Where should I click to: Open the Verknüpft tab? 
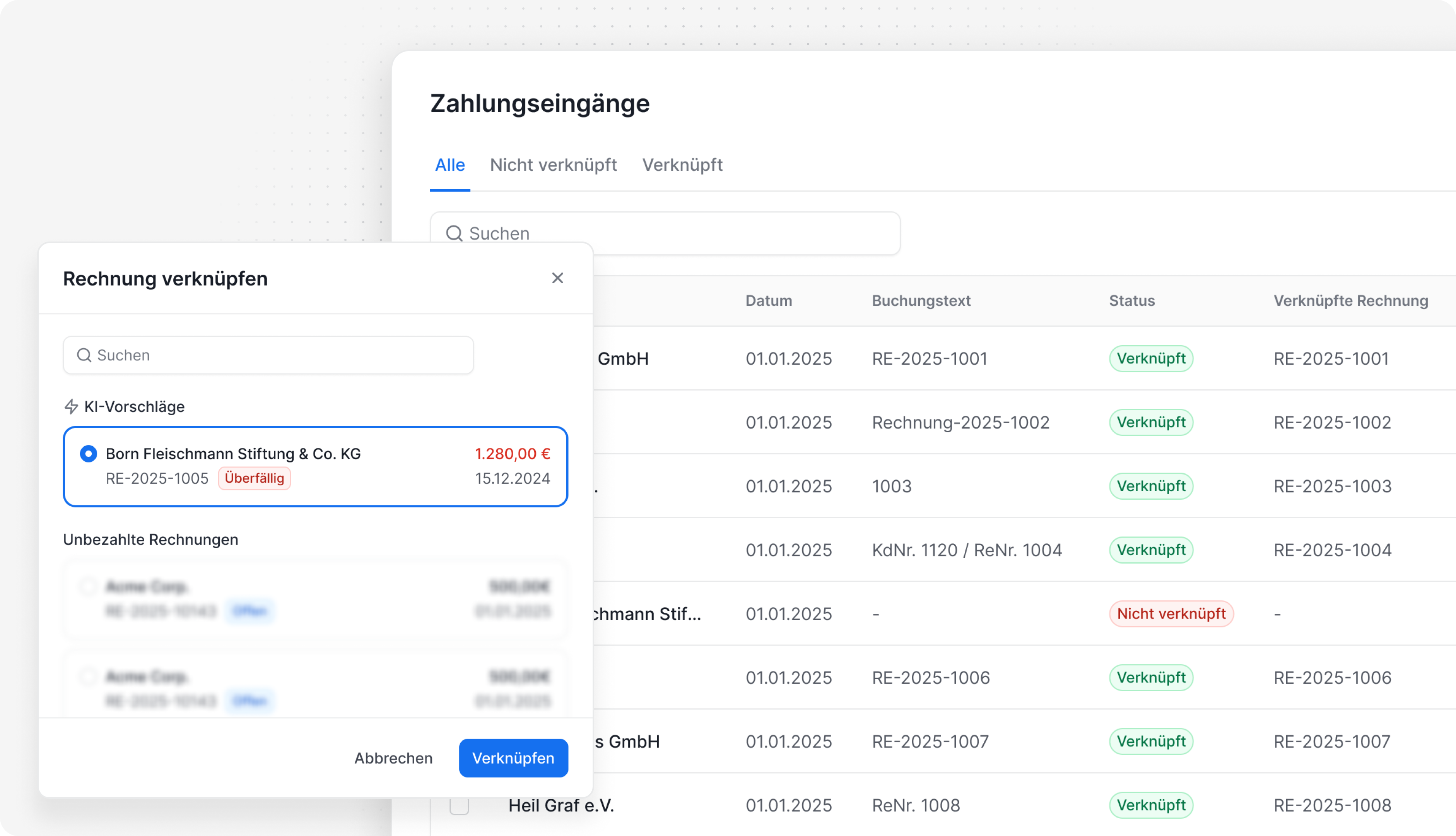point(682,165)
